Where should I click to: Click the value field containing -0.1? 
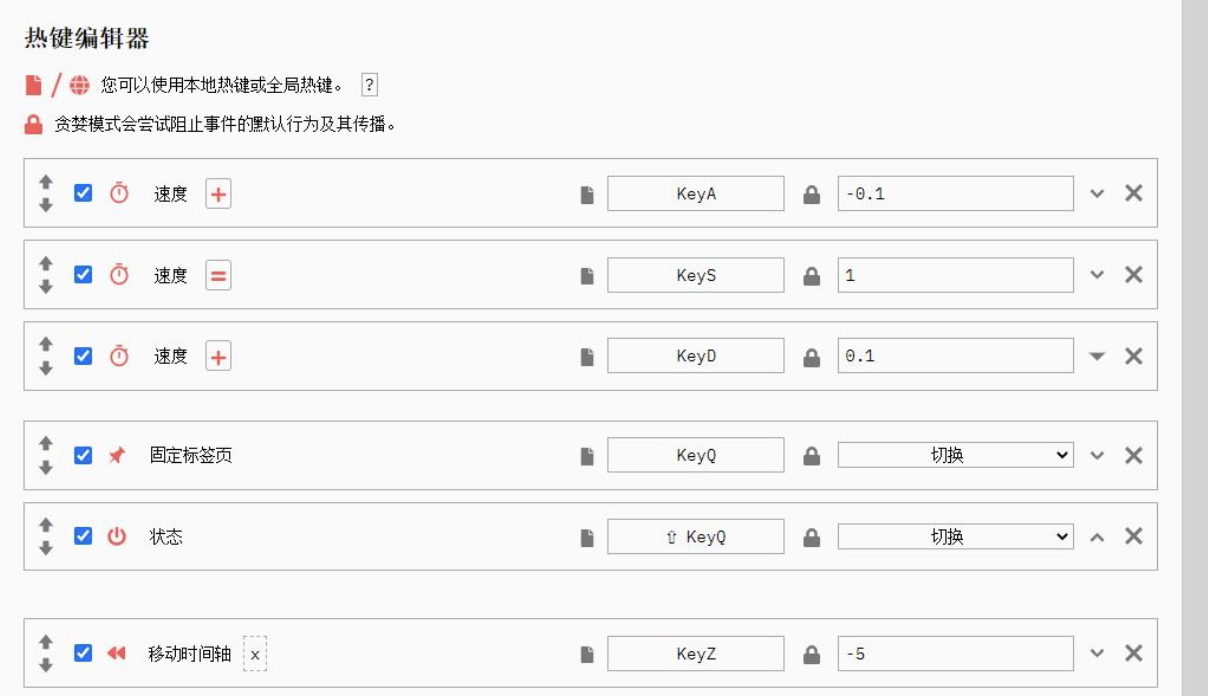point(955,194)
